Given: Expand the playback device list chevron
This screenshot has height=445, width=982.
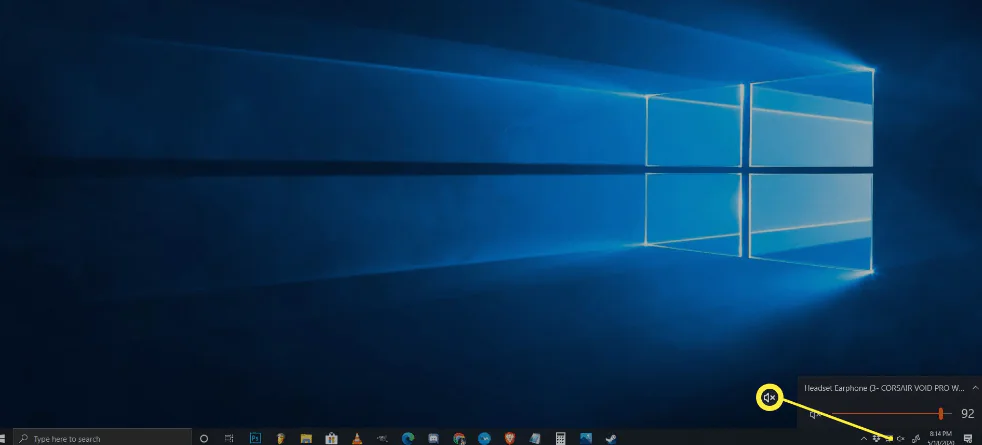Looking at the screenshot, I should pos(975,387).
